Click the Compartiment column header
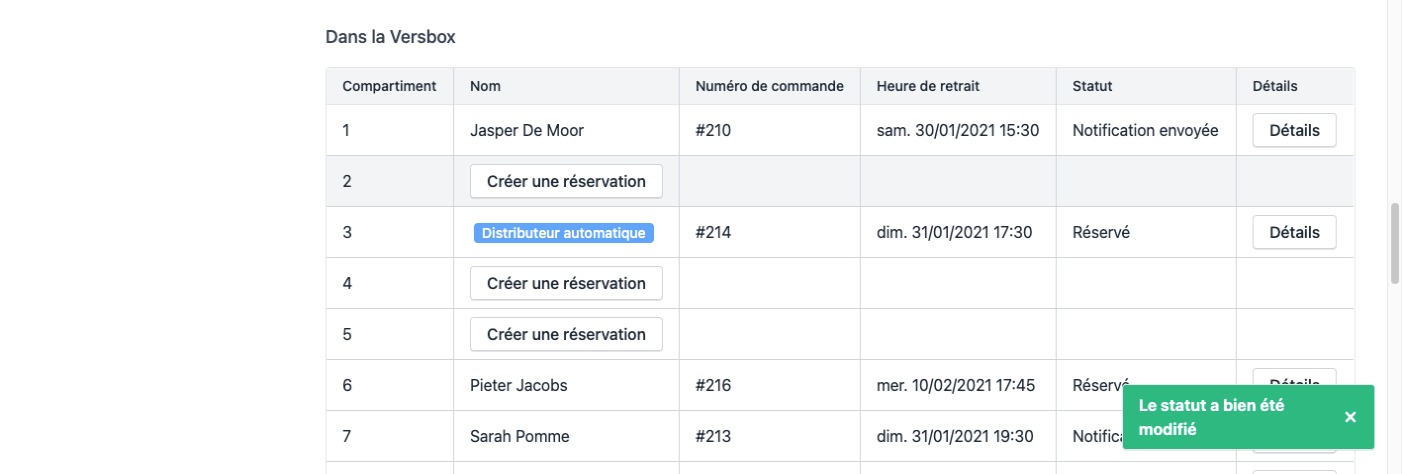This screenshot has height=474, width=1402. click(389, 86)
